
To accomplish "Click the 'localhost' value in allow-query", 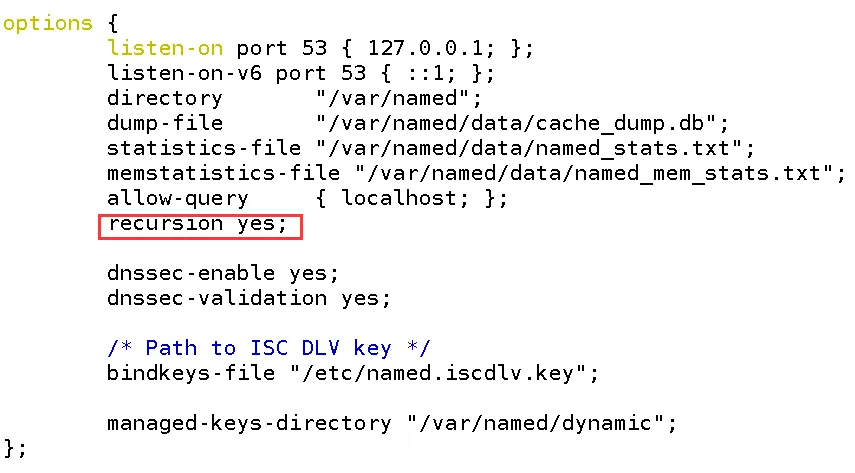I will click(x=399, y=198).
